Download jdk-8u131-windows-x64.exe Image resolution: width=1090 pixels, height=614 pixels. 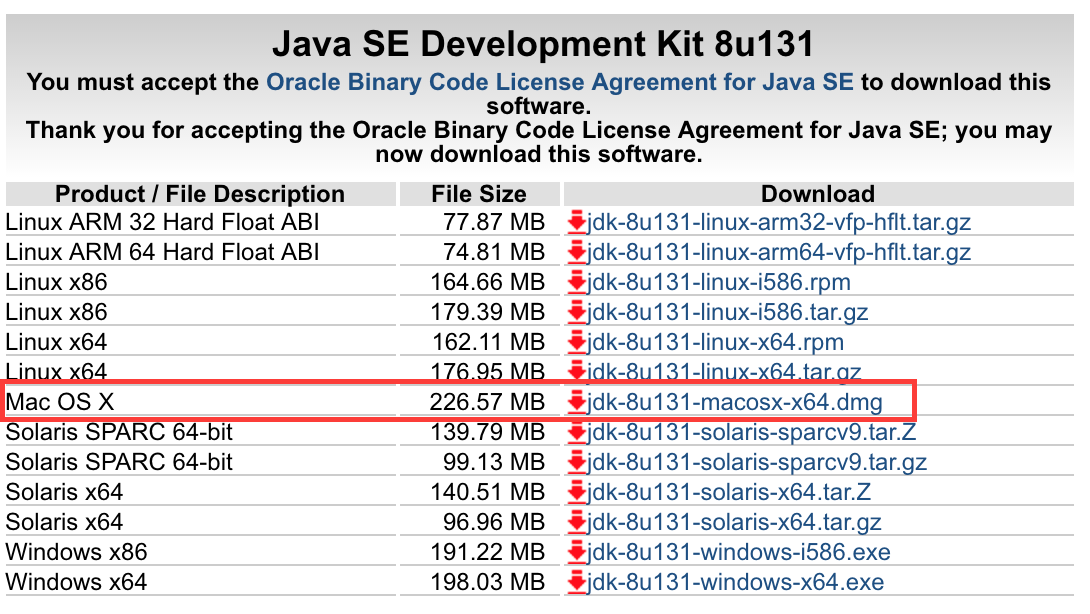pos(718,582)
